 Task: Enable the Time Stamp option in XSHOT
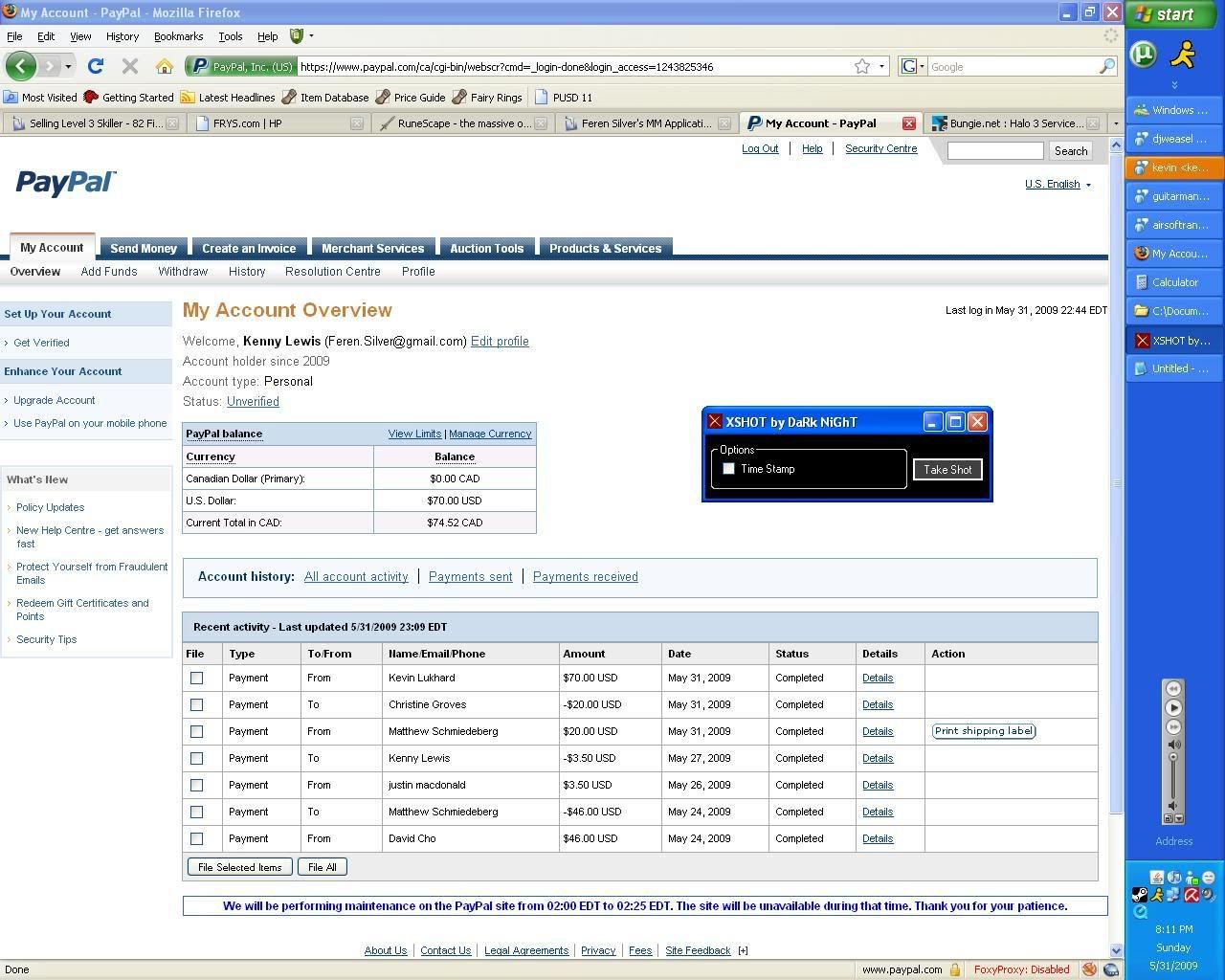728,469
